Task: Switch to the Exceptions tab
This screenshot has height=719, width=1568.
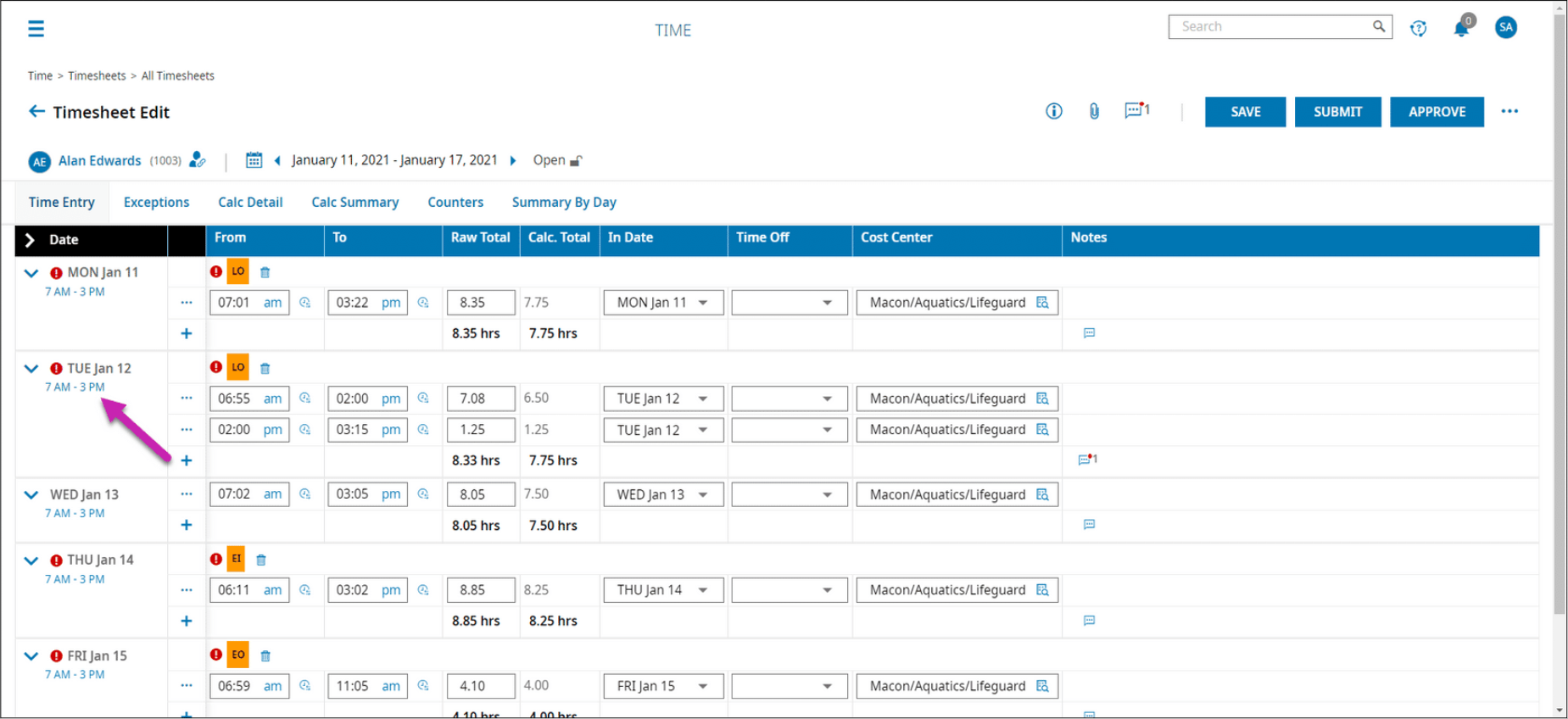Action: pos(156,202)
